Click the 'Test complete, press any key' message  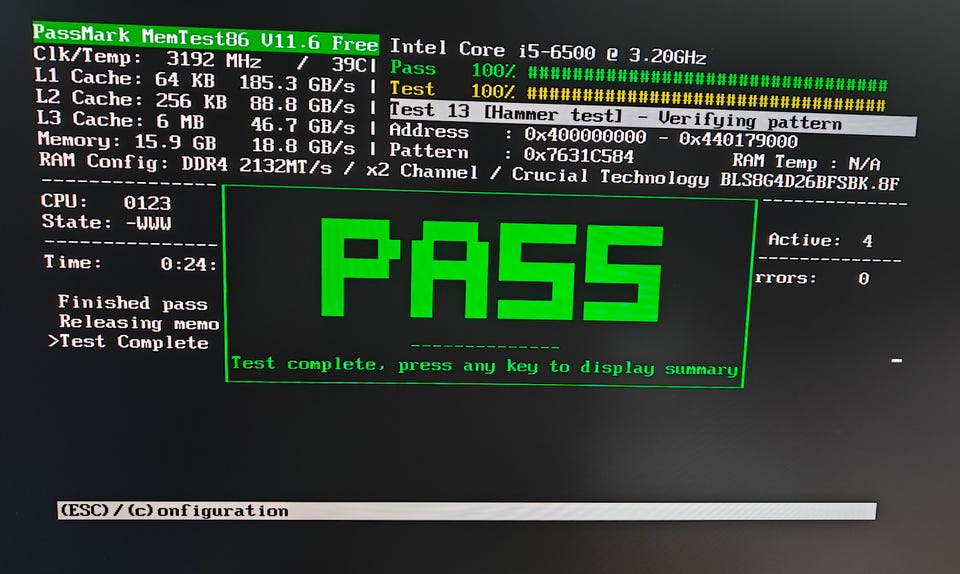484,366
